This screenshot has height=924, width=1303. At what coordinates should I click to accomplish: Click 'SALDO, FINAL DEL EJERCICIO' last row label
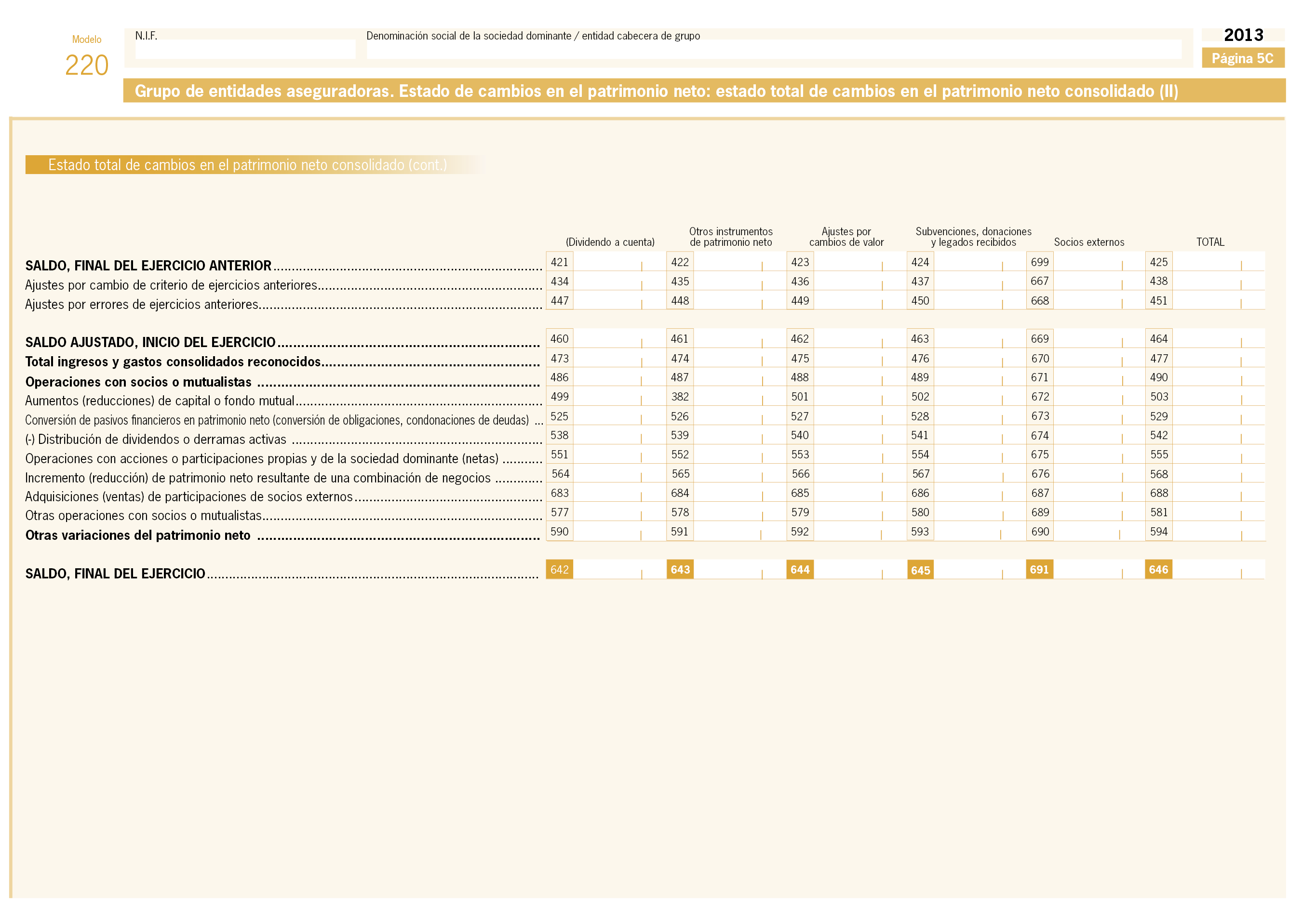(115, 574)
